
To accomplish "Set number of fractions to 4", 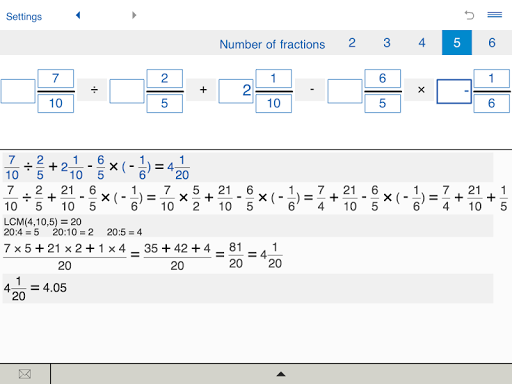I will [x=422, y=43].
